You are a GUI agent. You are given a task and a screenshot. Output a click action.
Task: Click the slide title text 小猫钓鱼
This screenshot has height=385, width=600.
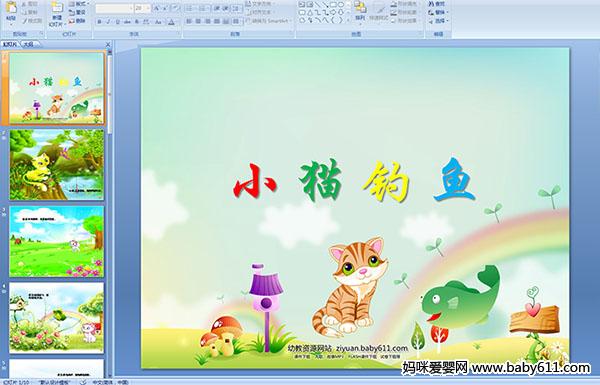354,181
